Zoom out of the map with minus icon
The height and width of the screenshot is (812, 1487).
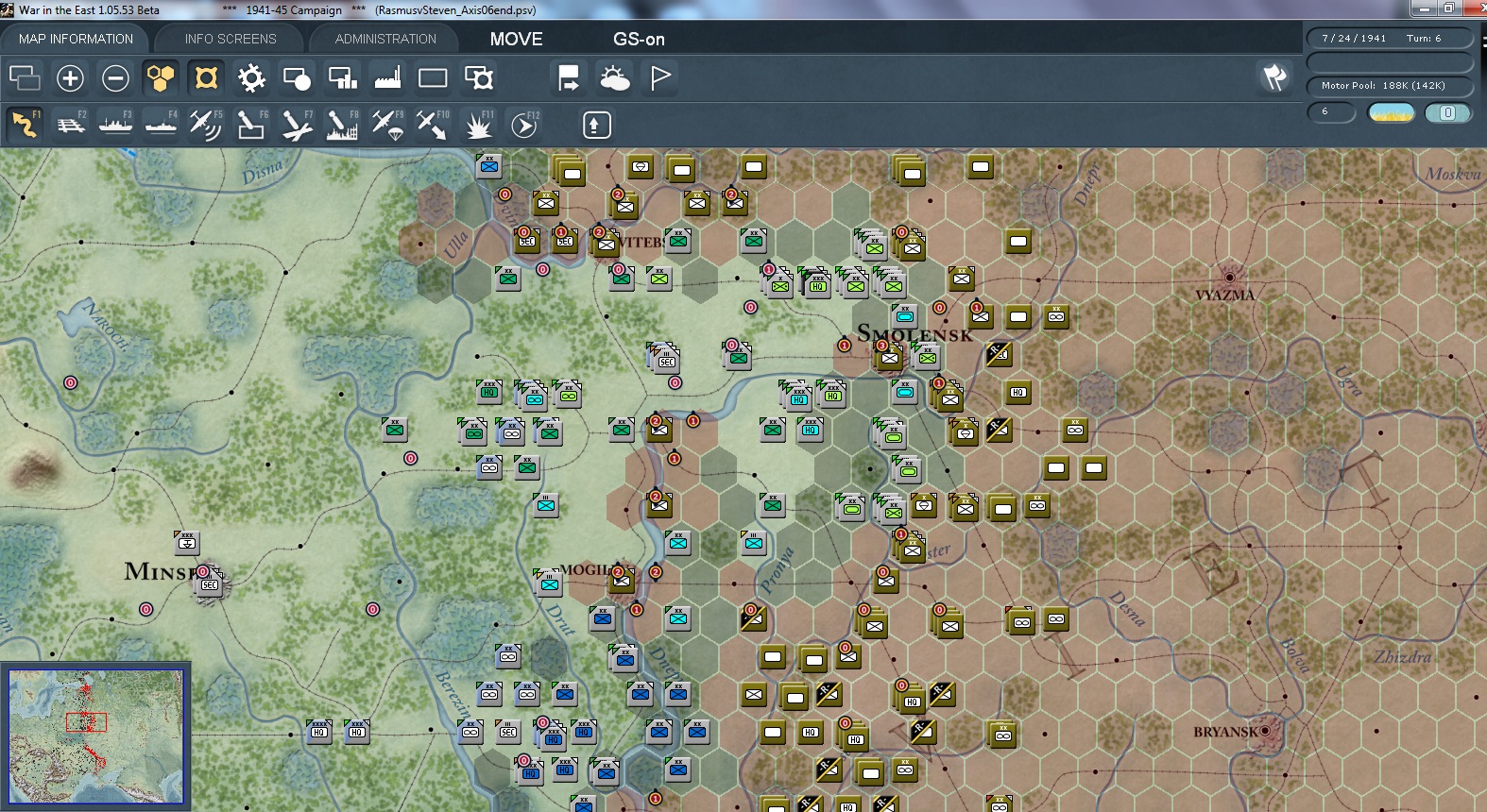pyautogui.click(x=115, y=77)
